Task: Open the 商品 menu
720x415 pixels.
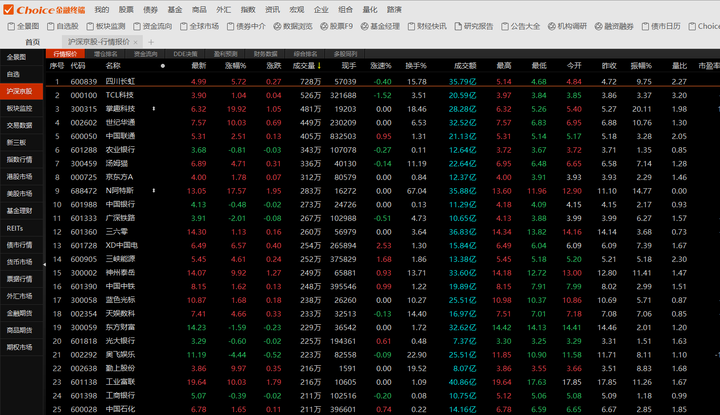Action: (x=199, y=10)
